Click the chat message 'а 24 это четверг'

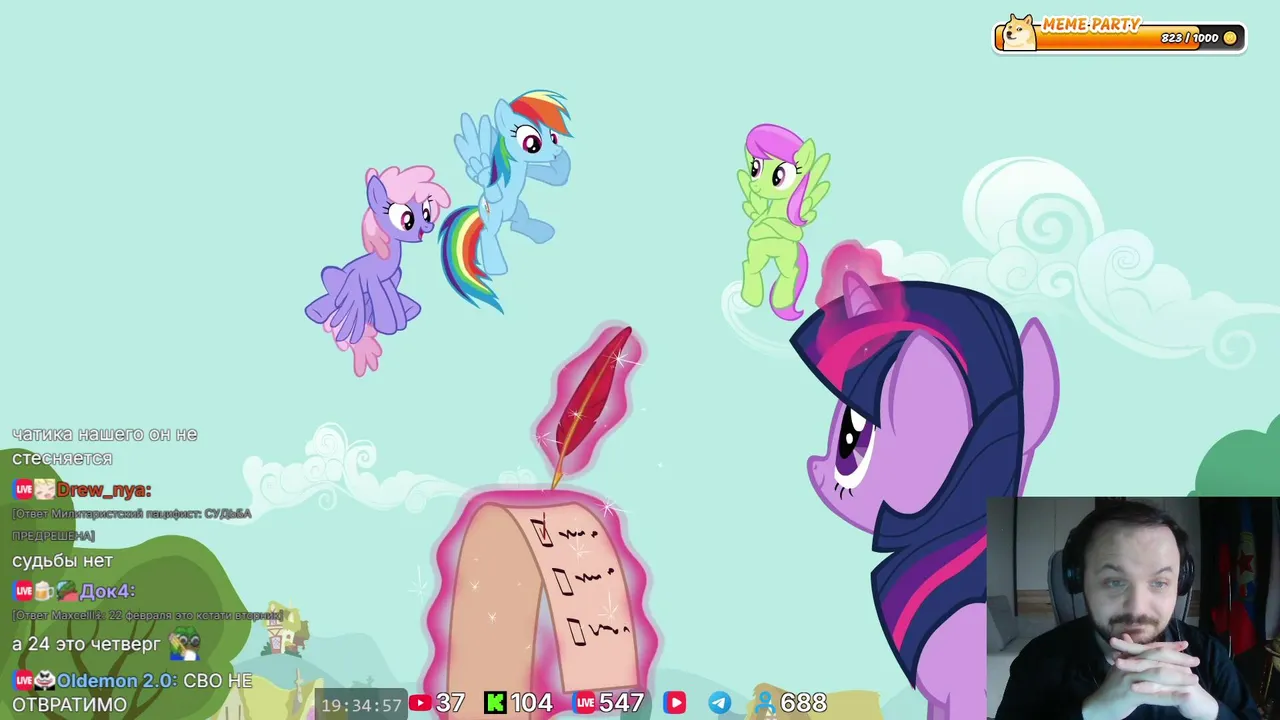pos(86,645)
